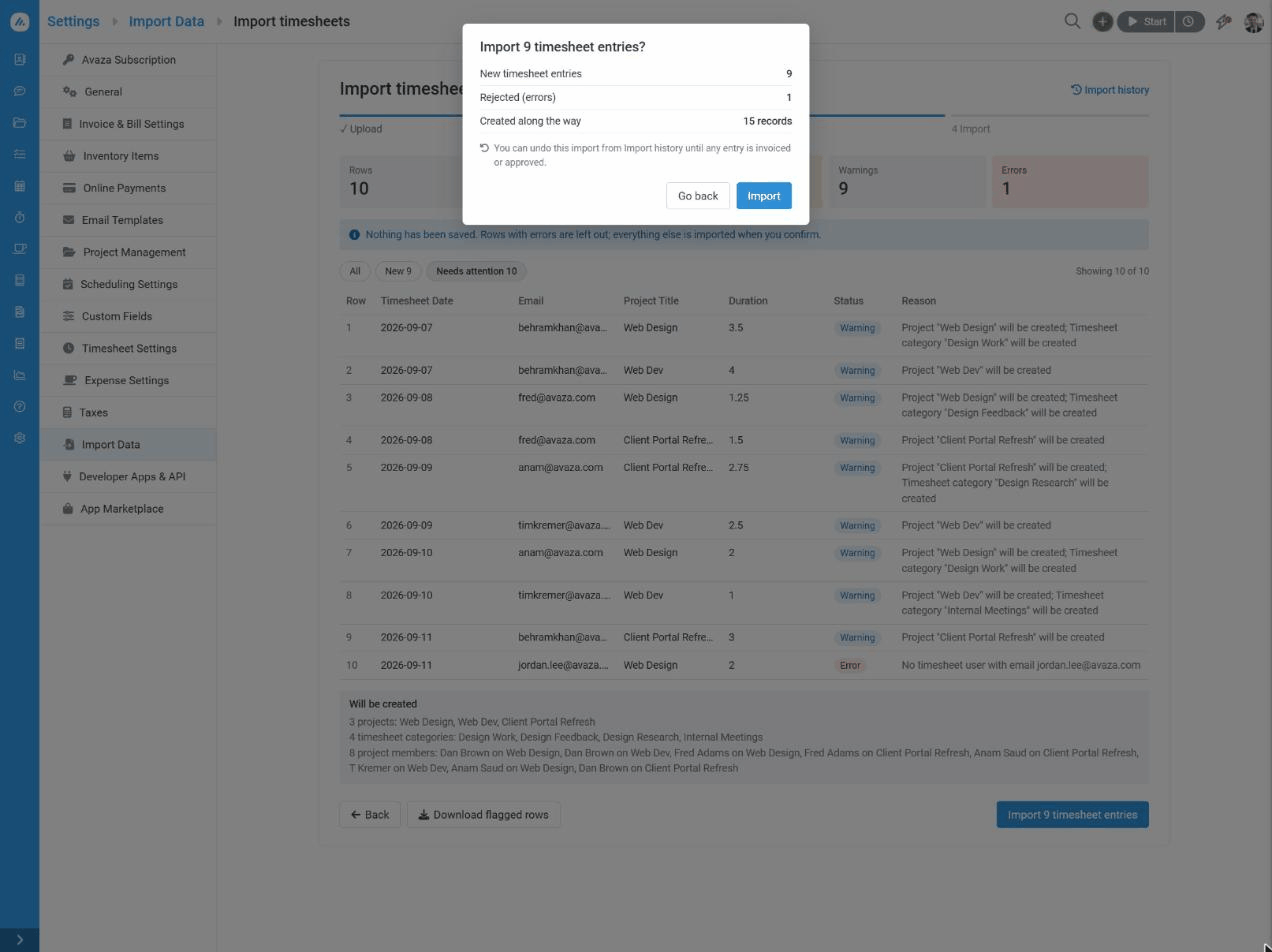This screenshot has width=1272, height=952.
Task: Click the Avaza logo icon
Action: click(19, 21)
